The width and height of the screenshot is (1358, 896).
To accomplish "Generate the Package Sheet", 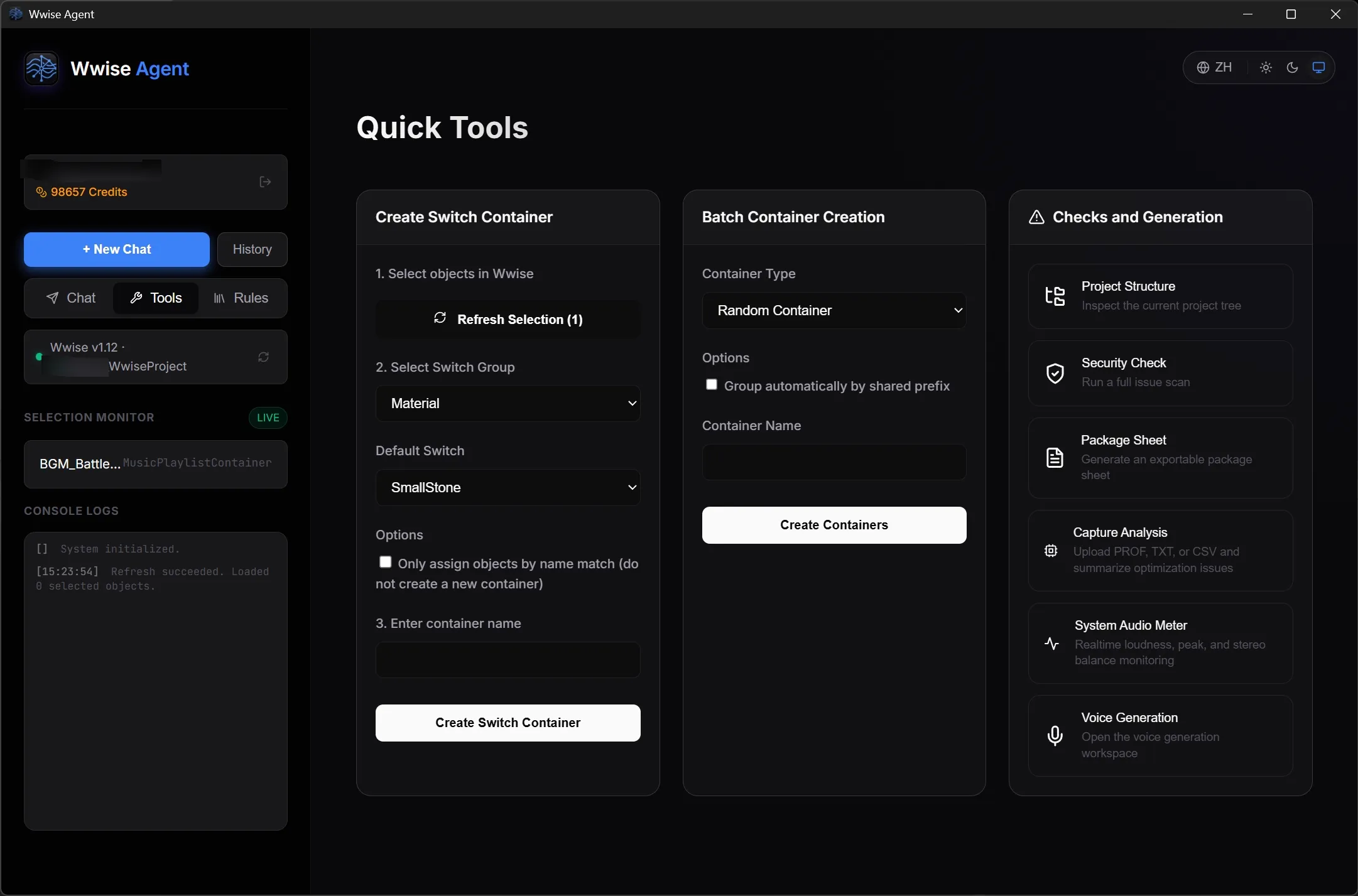I will coord(1160,458).
